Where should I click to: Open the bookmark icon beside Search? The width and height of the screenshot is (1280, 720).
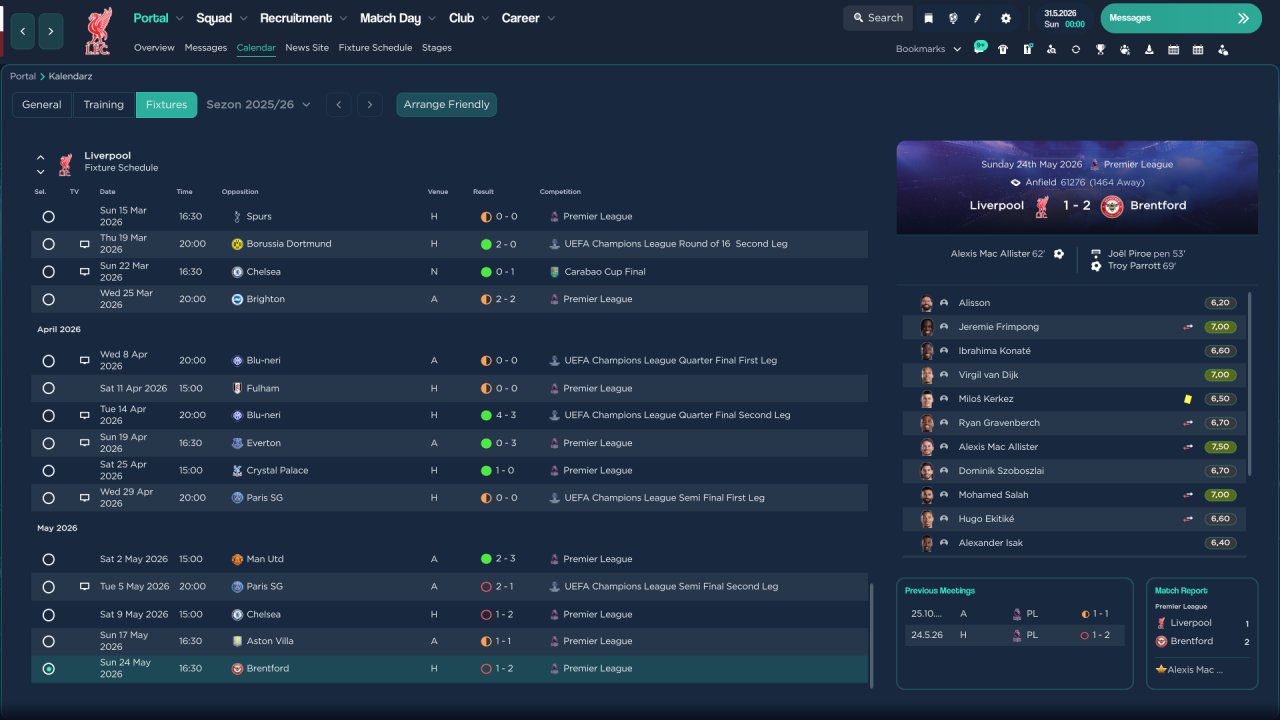[x=928, y=18]
